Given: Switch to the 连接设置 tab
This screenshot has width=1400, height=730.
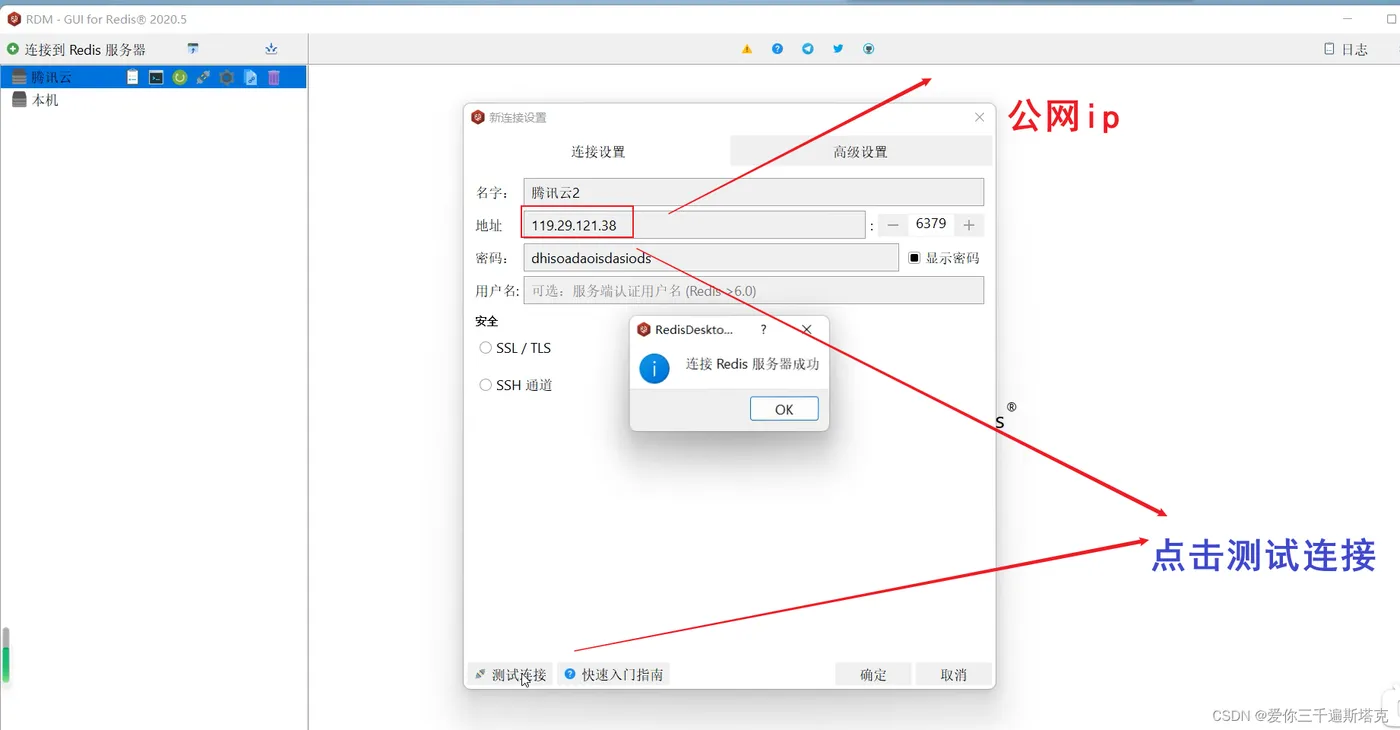Looking at the screenshot, I should 598,151.
